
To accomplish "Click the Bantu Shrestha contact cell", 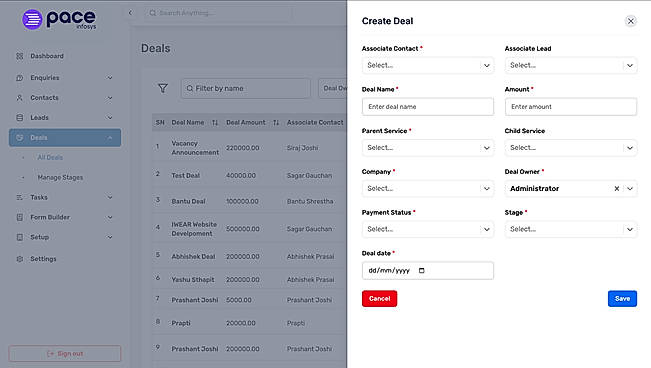I will [310, 201].
